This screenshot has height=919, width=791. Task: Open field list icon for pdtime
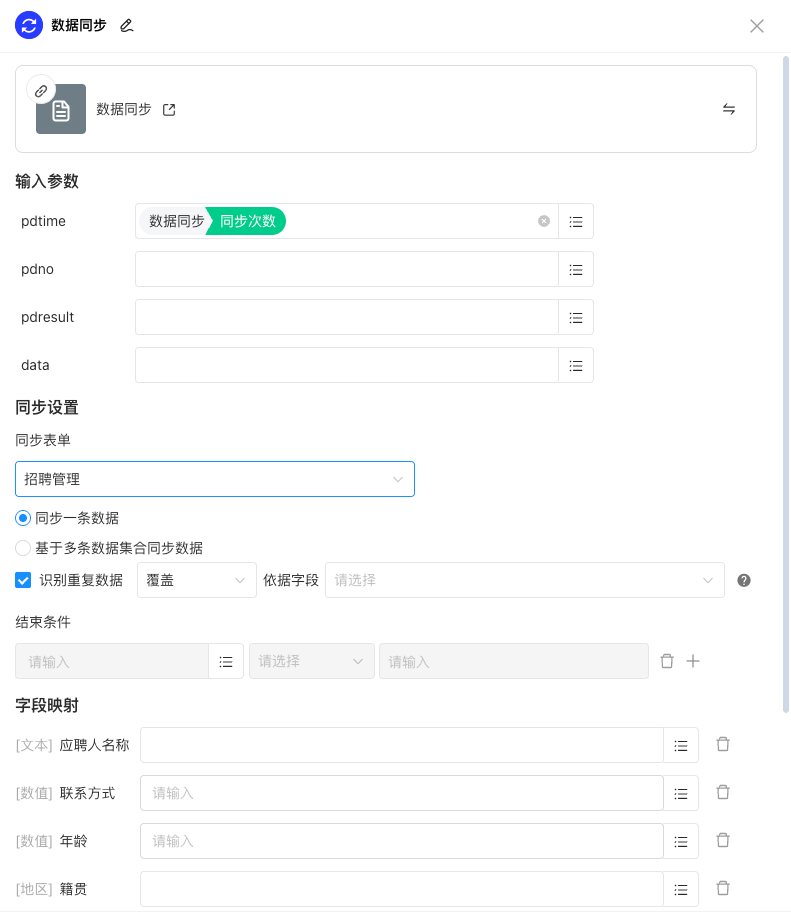click(x=576, y=221)
